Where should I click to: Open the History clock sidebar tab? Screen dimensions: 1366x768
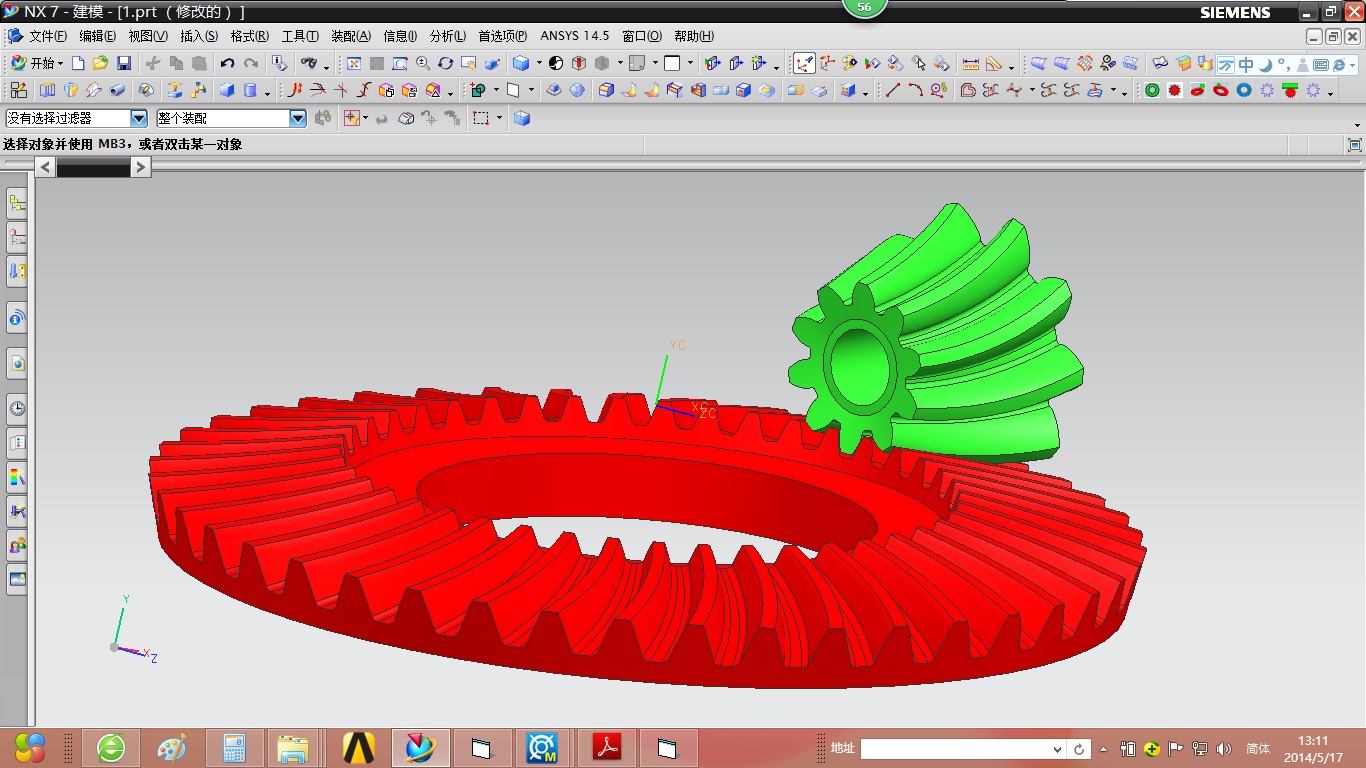(17, 408)
